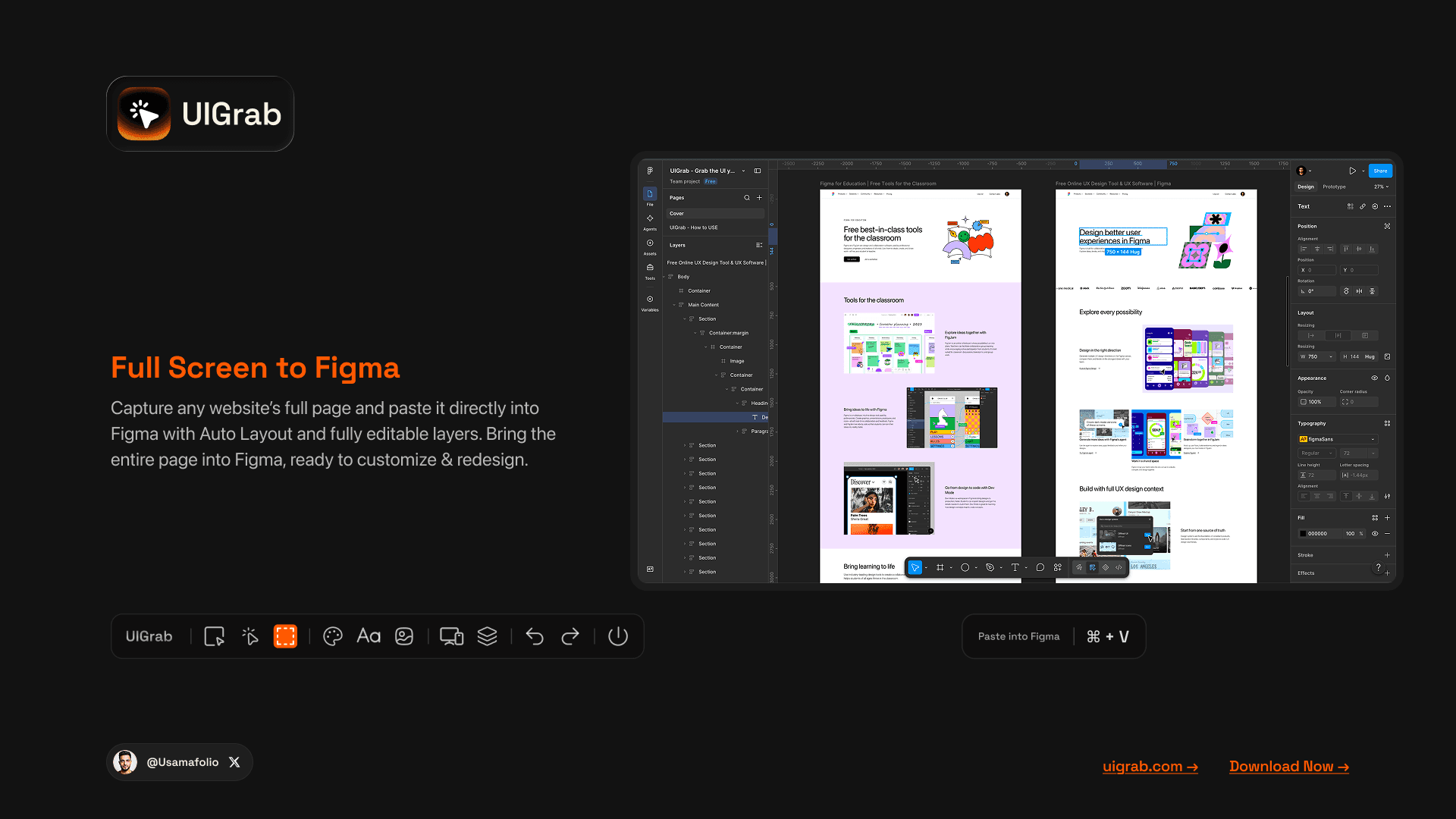Select right text alignment in Typography
The width and height of the screenshot is (1456, 819).
[1330, 496]
